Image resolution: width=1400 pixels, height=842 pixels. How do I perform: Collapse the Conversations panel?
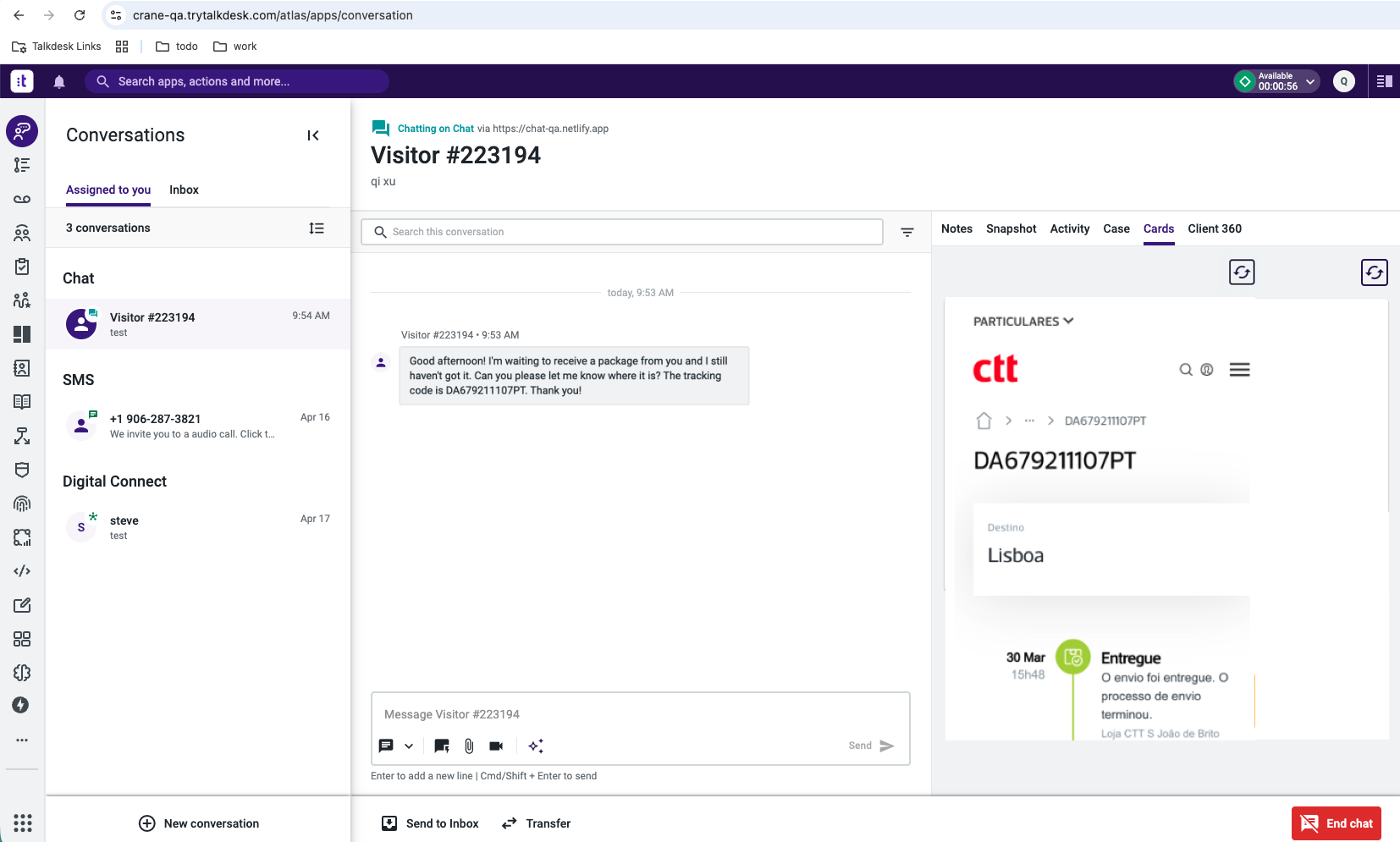click(312, 135)
